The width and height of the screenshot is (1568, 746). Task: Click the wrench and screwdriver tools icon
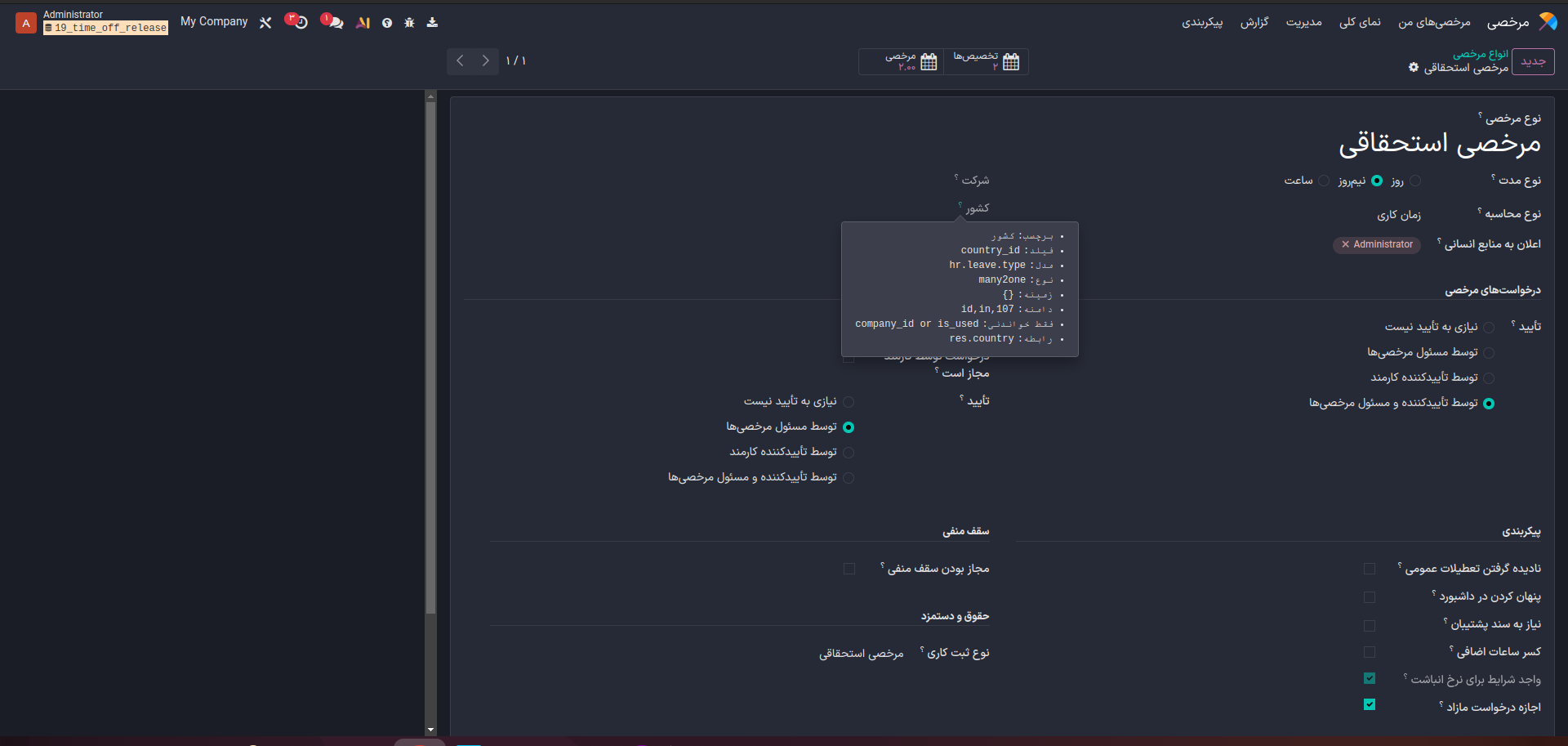point(265,23)
